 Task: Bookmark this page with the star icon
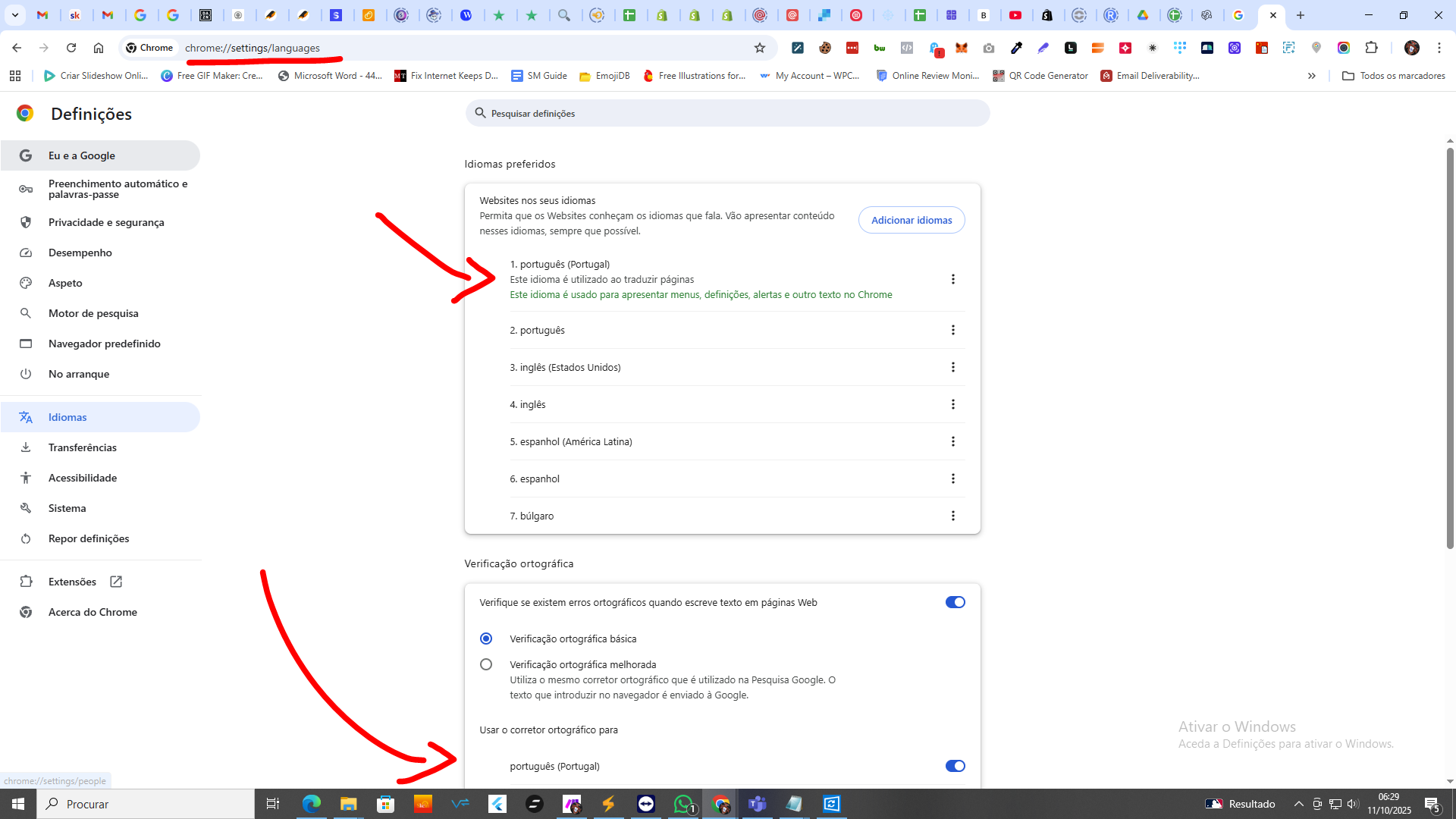[x=760, y=48]
